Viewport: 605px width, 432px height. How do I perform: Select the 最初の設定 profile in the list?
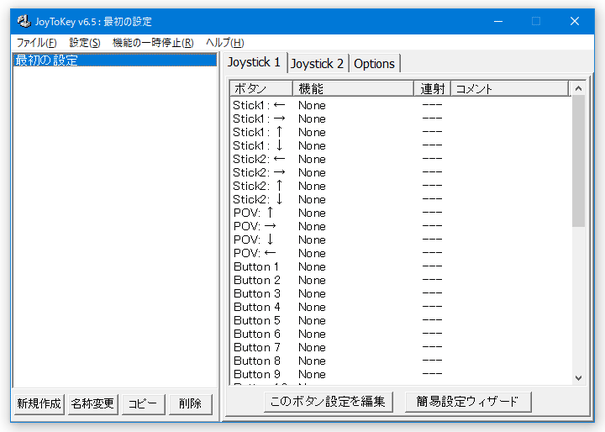point(115,61)
